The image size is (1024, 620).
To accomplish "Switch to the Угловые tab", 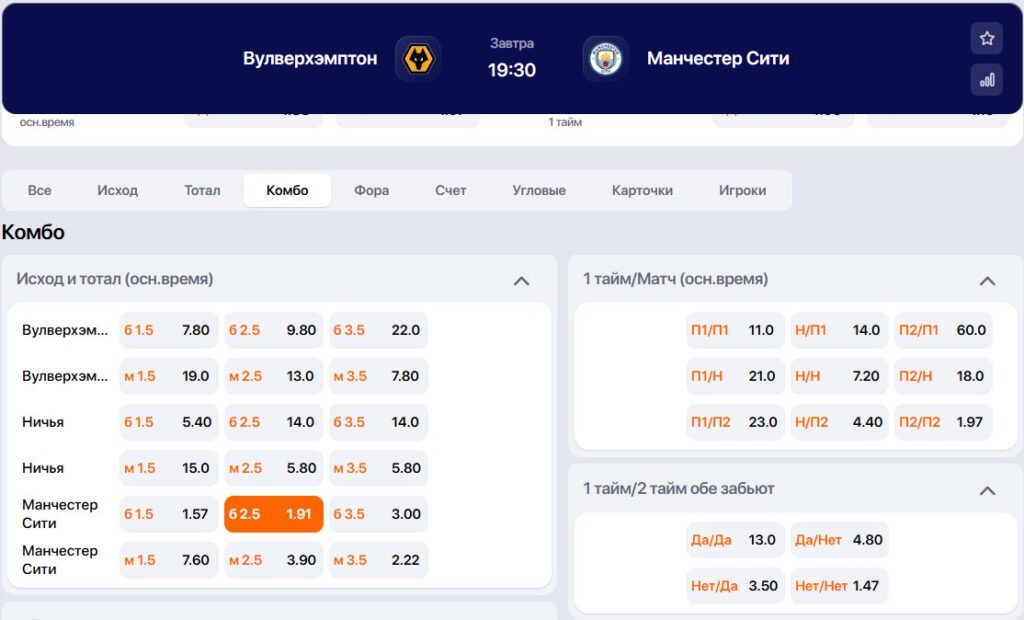I will click(x=539, y=190).
